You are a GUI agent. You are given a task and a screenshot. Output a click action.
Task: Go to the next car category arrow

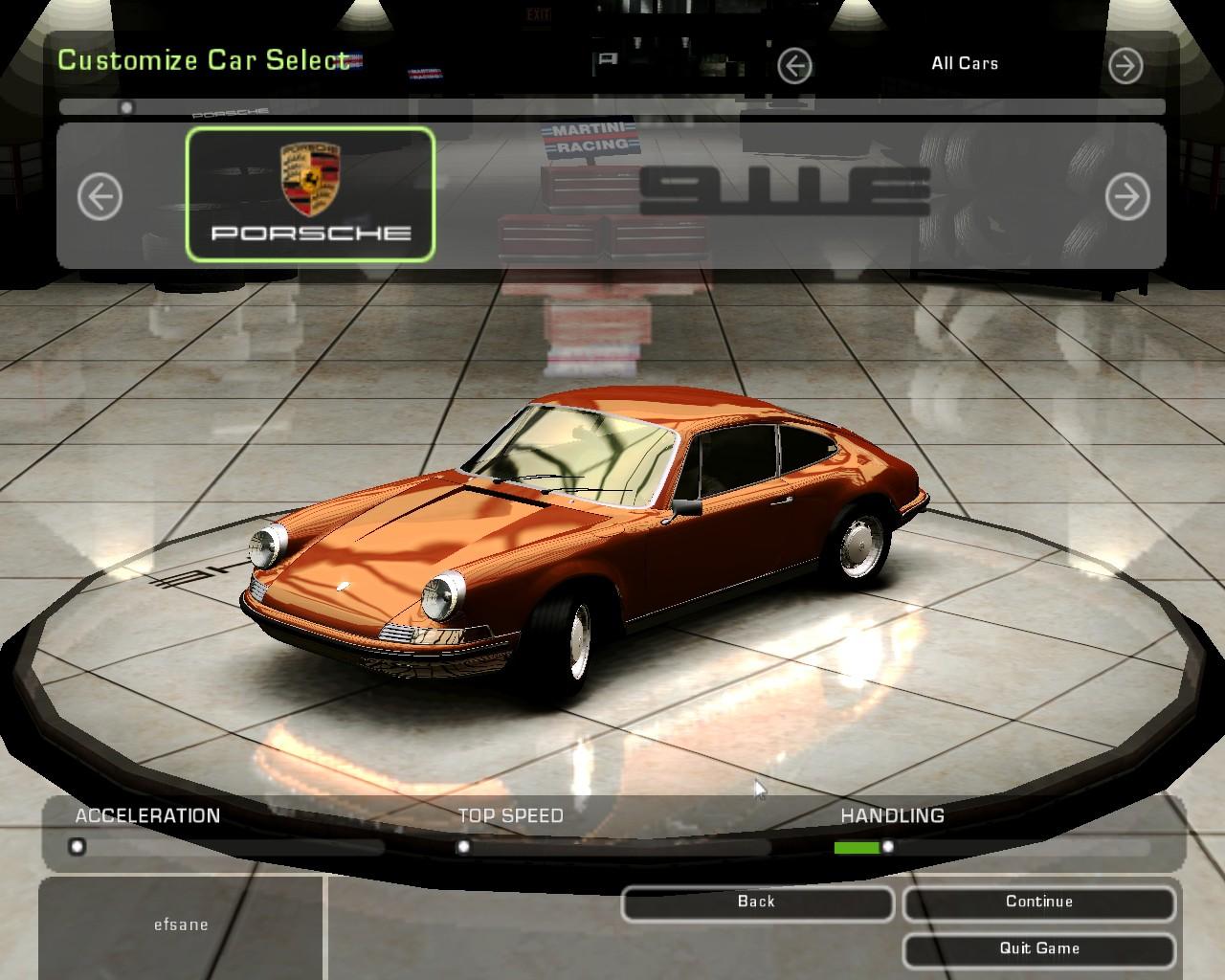pyautogui.click(x=1125, y=65)
